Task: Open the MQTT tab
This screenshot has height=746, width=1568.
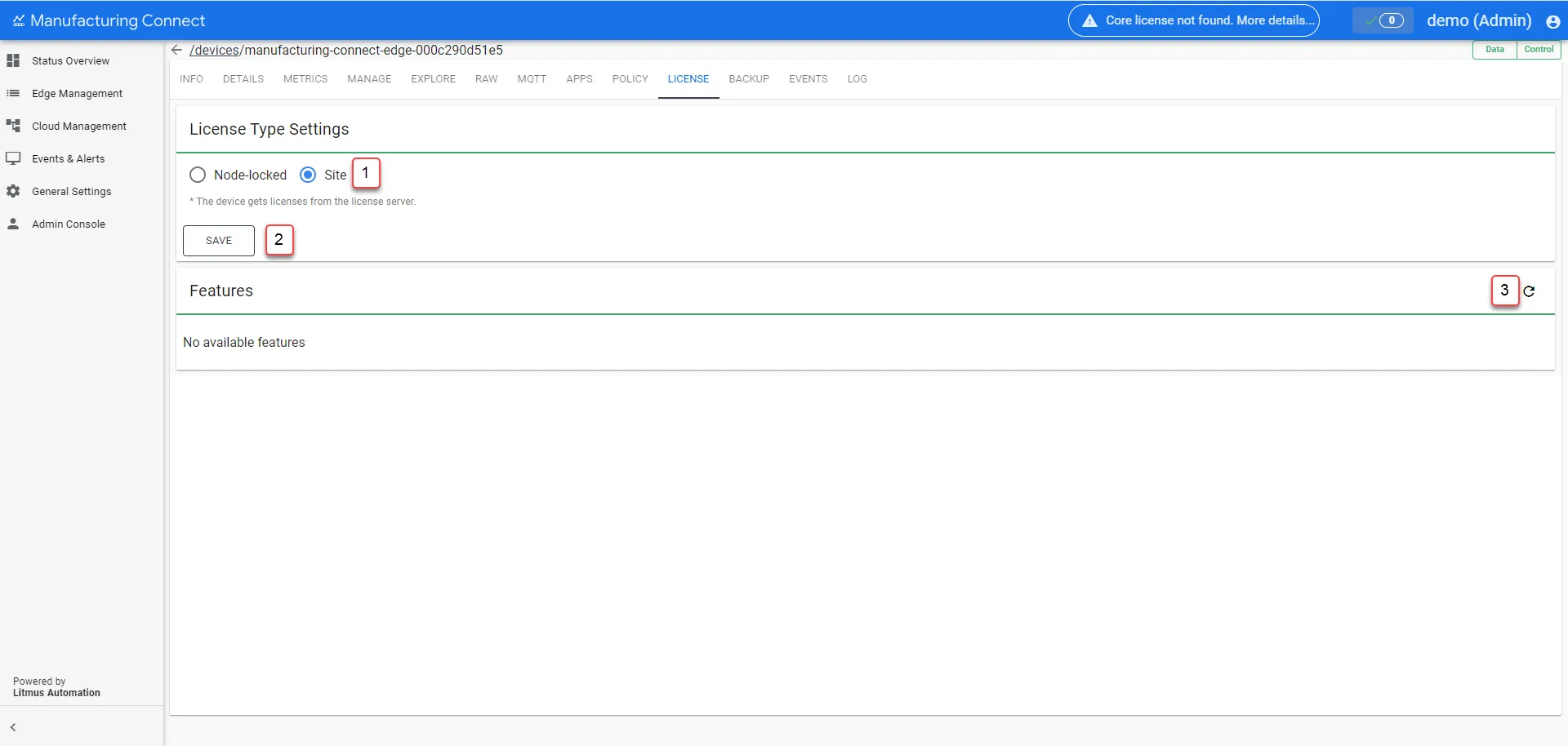Action: click(x=532, y=79)
